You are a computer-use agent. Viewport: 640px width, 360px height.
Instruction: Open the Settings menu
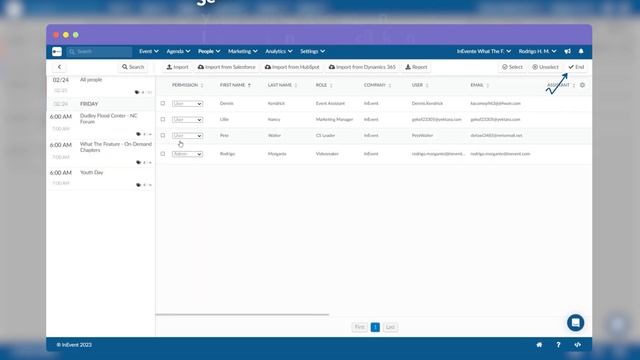pyautogui.click(x=312, y=51)
